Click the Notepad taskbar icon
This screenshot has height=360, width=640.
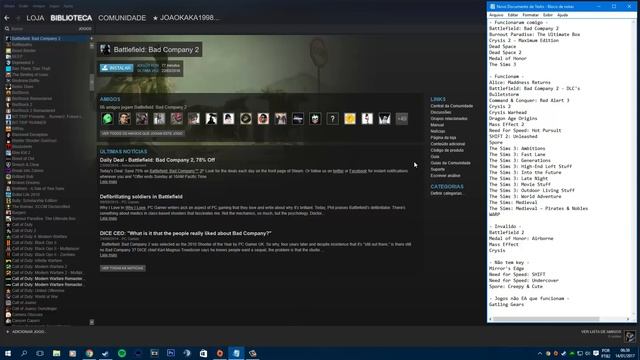[236, 353]
